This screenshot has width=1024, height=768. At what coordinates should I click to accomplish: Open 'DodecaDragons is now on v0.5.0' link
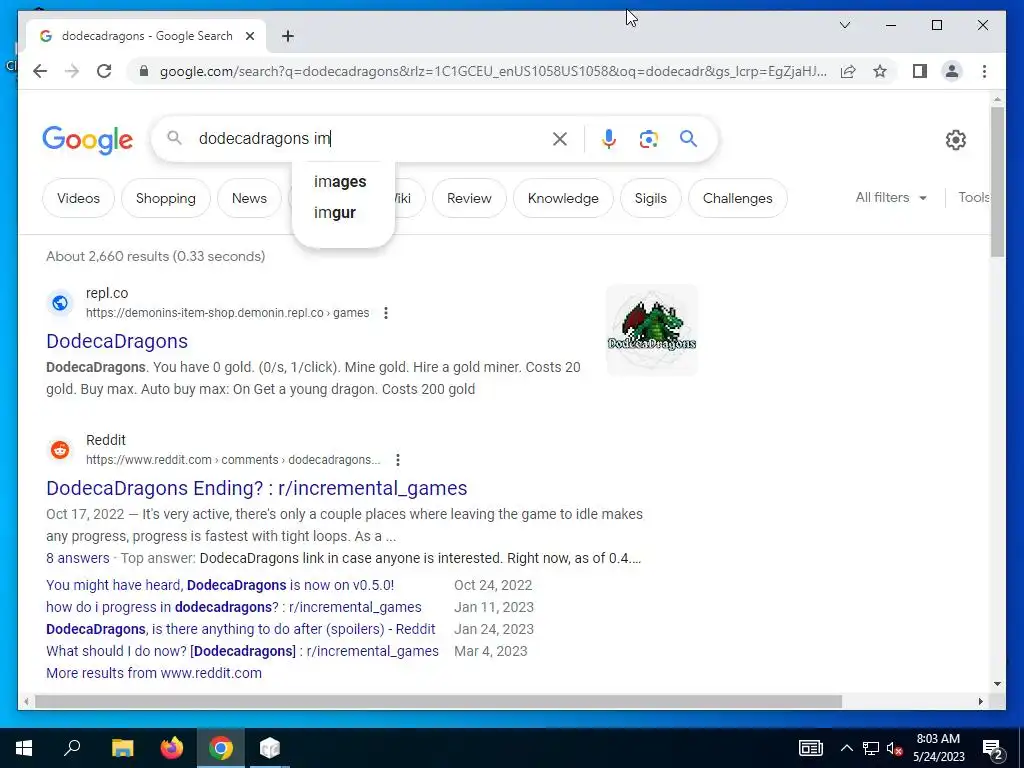tap(220, 585)
